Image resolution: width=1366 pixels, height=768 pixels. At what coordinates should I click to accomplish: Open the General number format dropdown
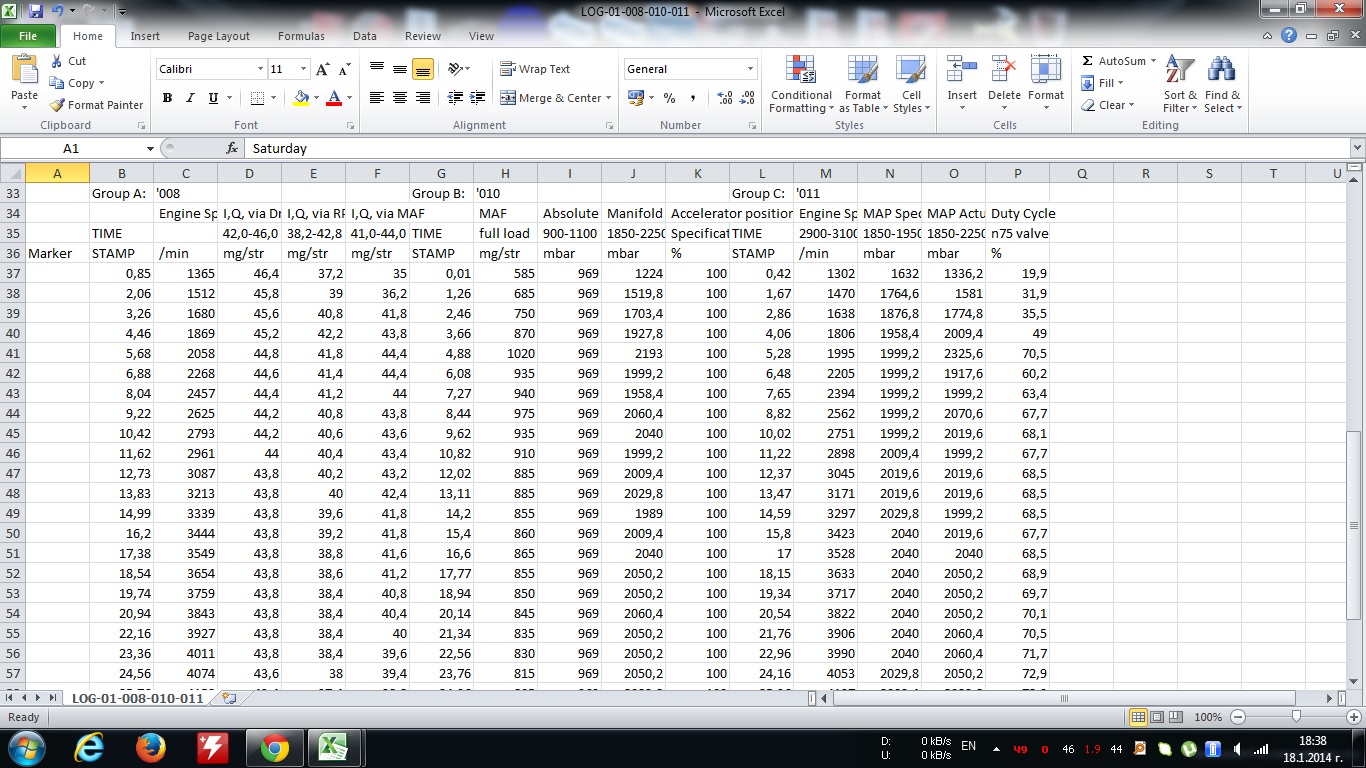[750, 69]
